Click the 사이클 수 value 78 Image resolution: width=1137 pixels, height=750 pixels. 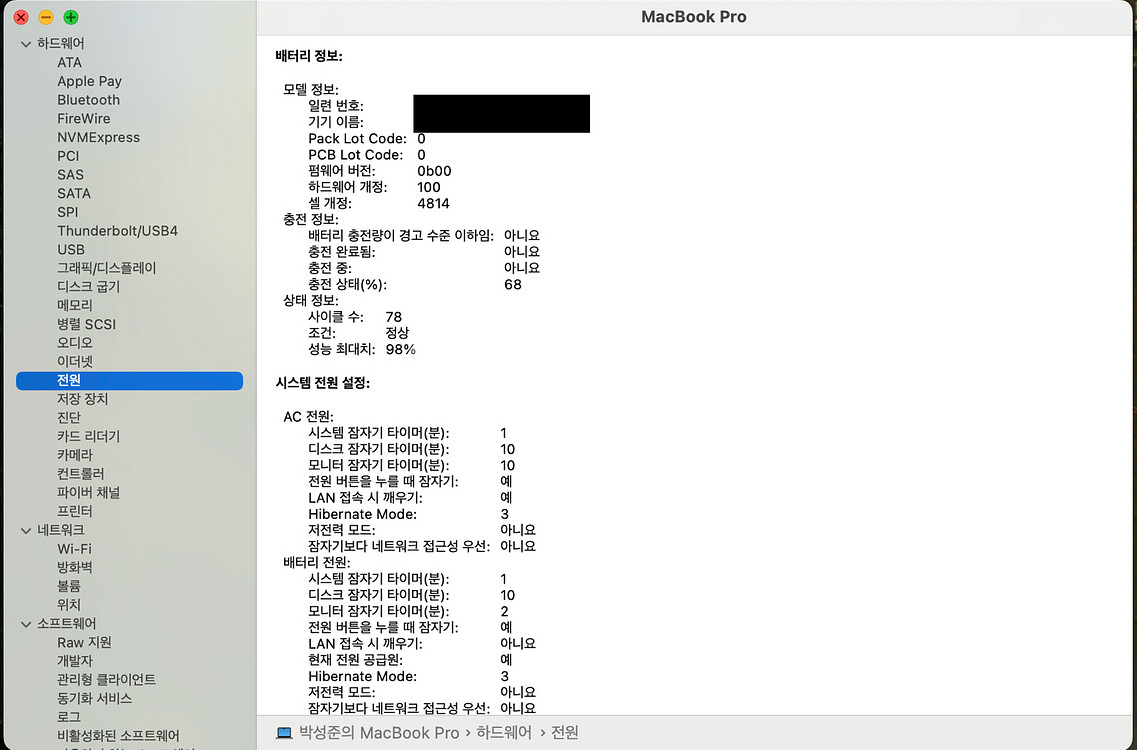point(394,317)
